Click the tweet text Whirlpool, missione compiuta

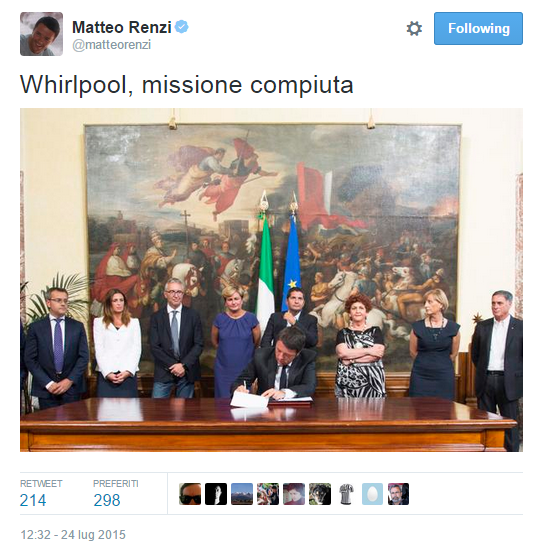[187, 85]
